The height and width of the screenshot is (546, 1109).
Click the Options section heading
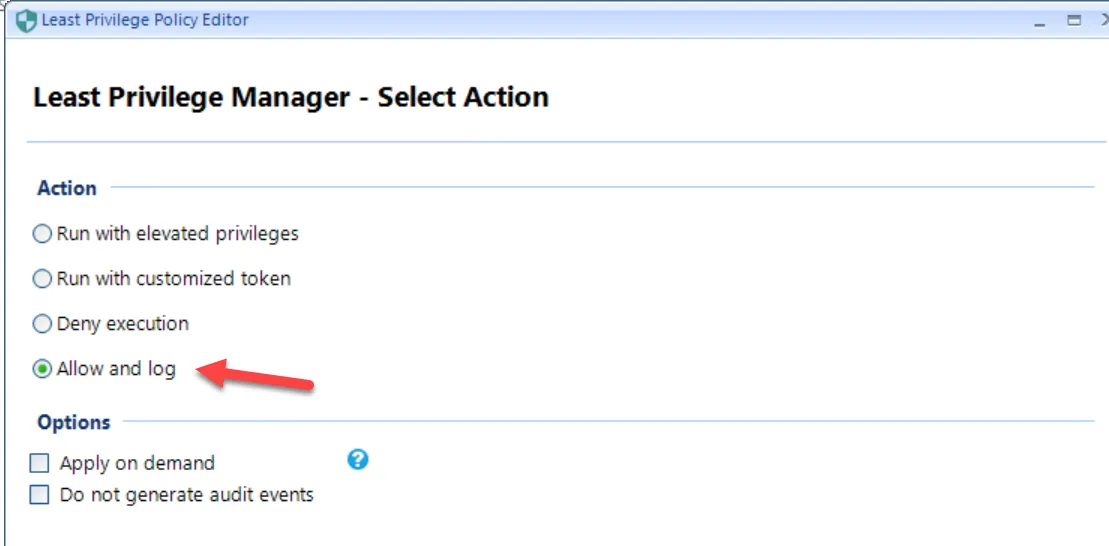point(74,422)
